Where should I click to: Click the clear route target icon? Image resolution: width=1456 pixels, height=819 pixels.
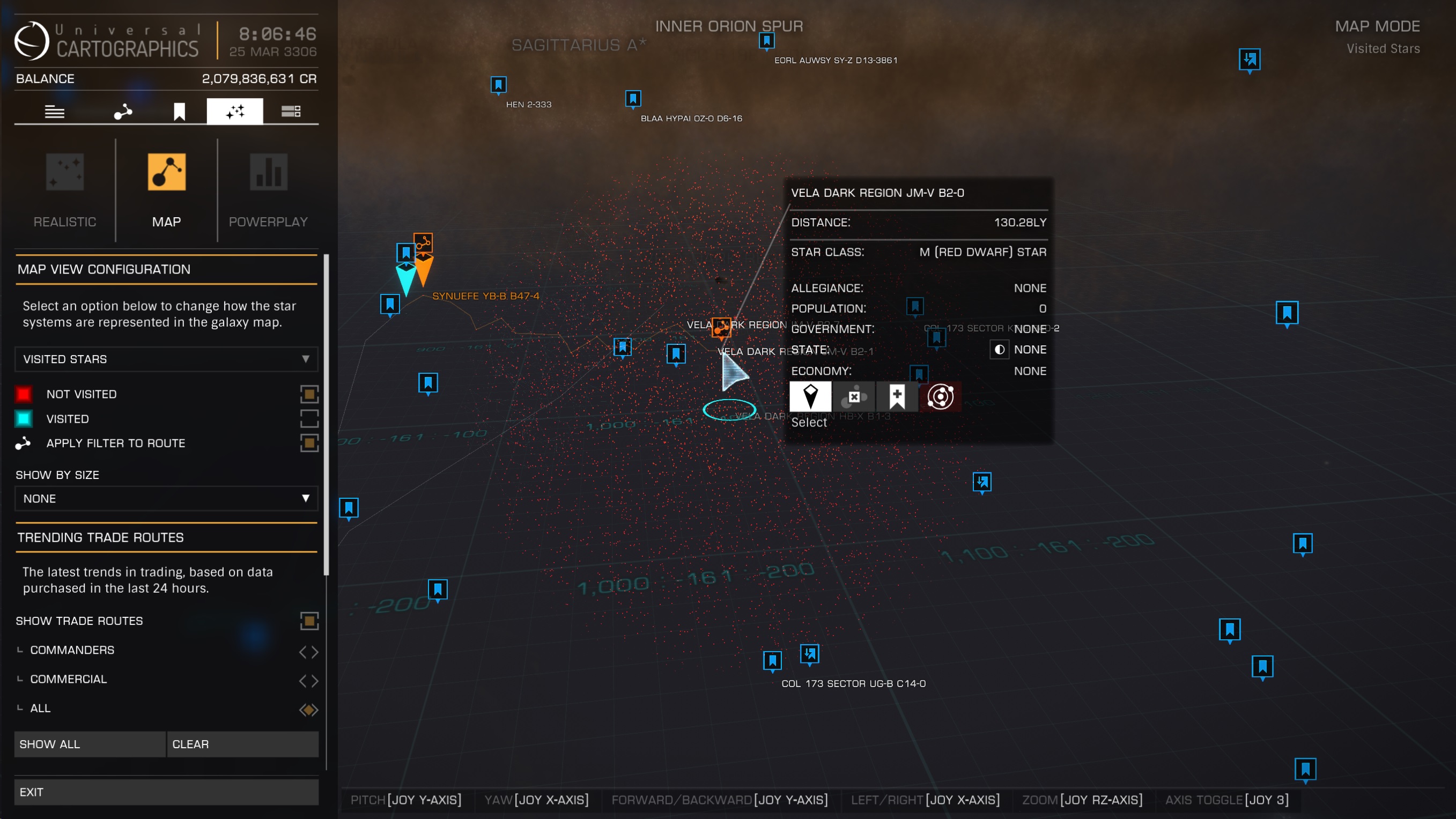(854, 396)
